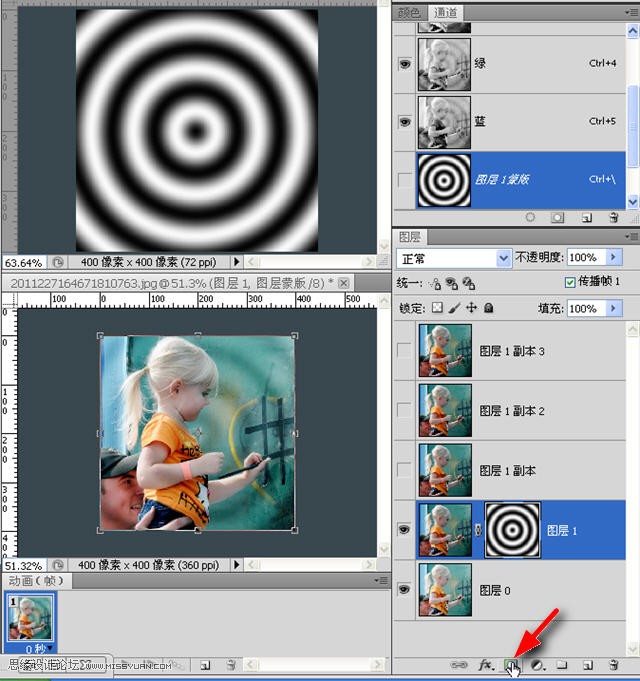The image size is (640, 681).
Task: Show the 图层 1 副本 layer
Action: (x=404, y=470)
